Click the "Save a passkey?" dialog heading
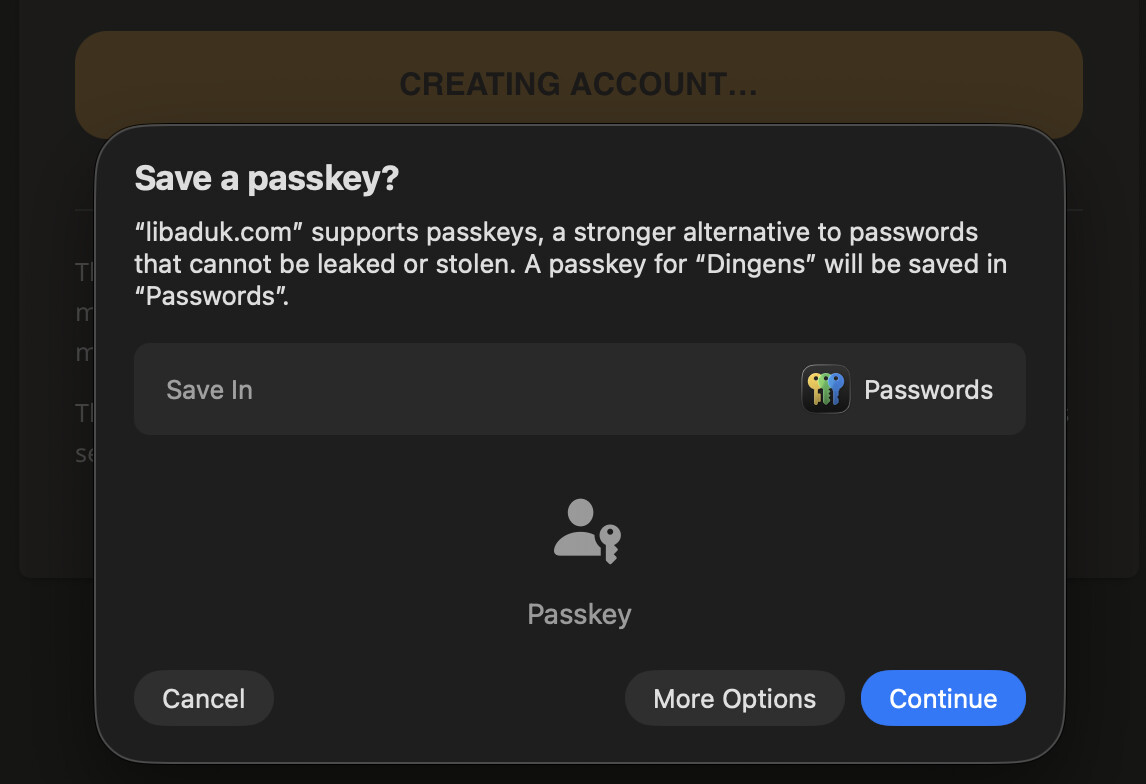This screenshot has height=784, width=1146. pyautogui.click(x=267, y=178)
